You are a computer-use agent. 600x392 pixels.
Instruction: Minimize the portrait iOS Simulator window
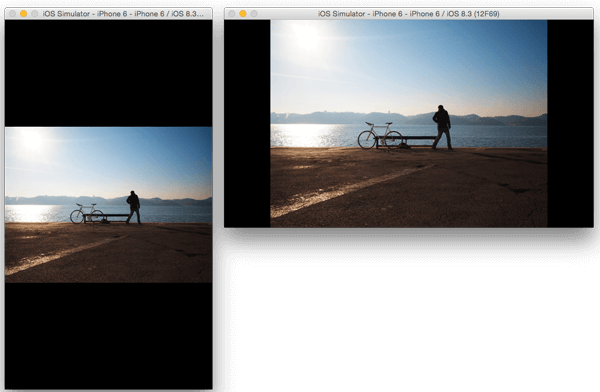pyautogui.click(x=23, y=14)
